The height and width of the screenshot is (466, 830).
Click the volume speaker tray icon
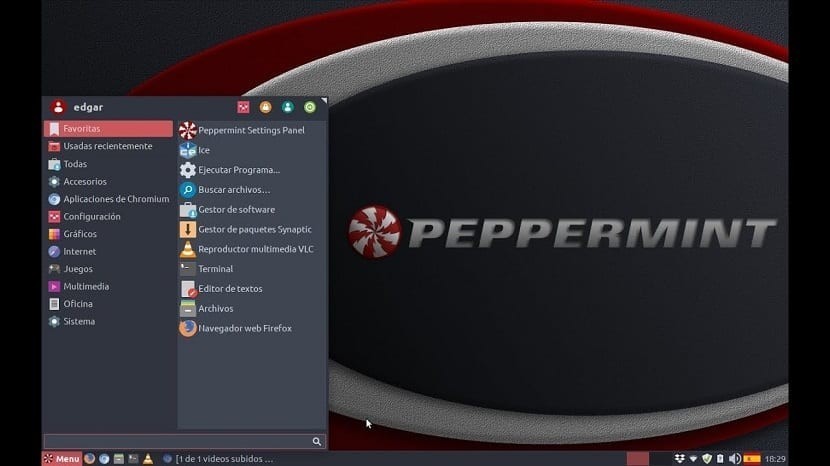tap(735, 459)
